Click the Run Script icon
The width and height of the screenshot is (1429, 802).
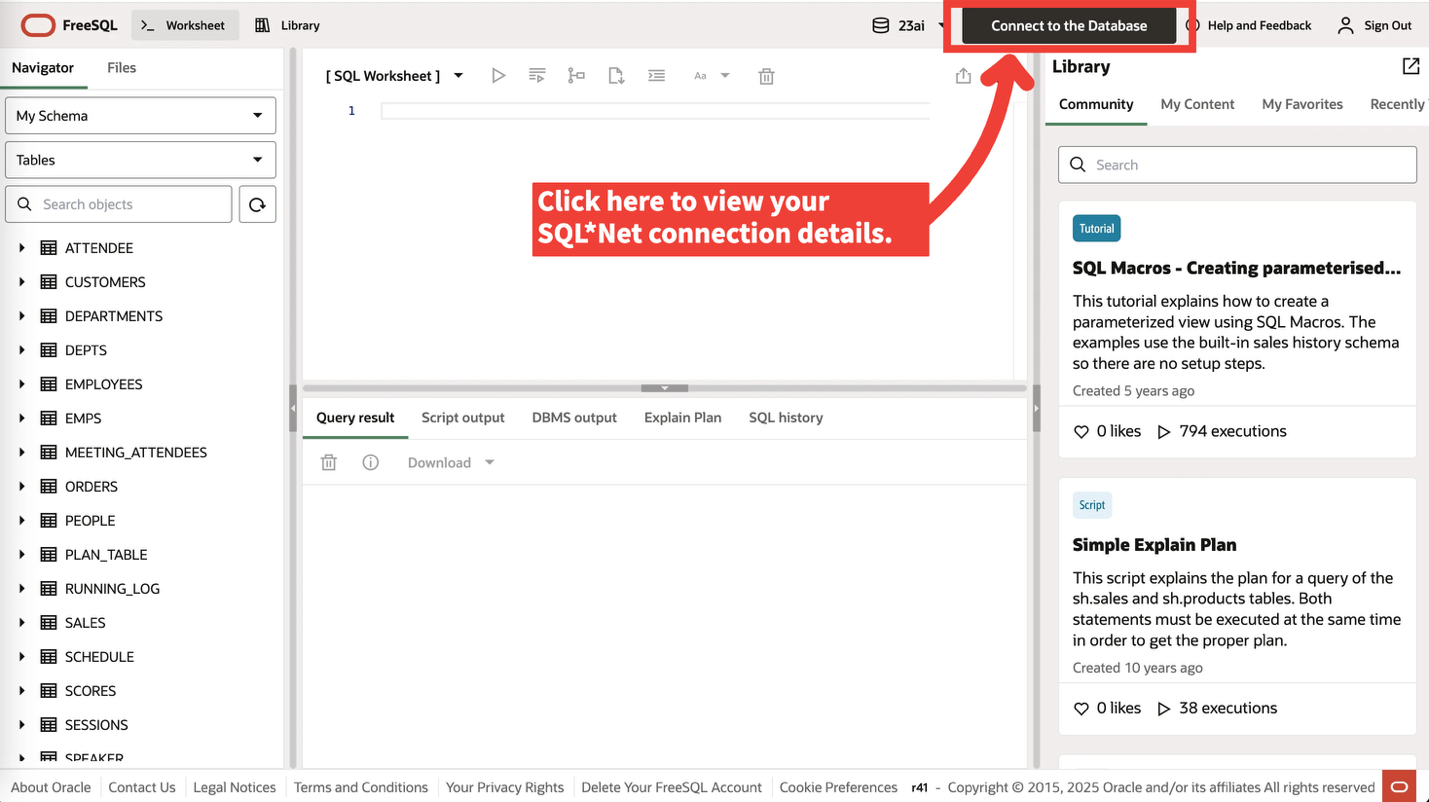pyautogui.click(x=537, y=76)
